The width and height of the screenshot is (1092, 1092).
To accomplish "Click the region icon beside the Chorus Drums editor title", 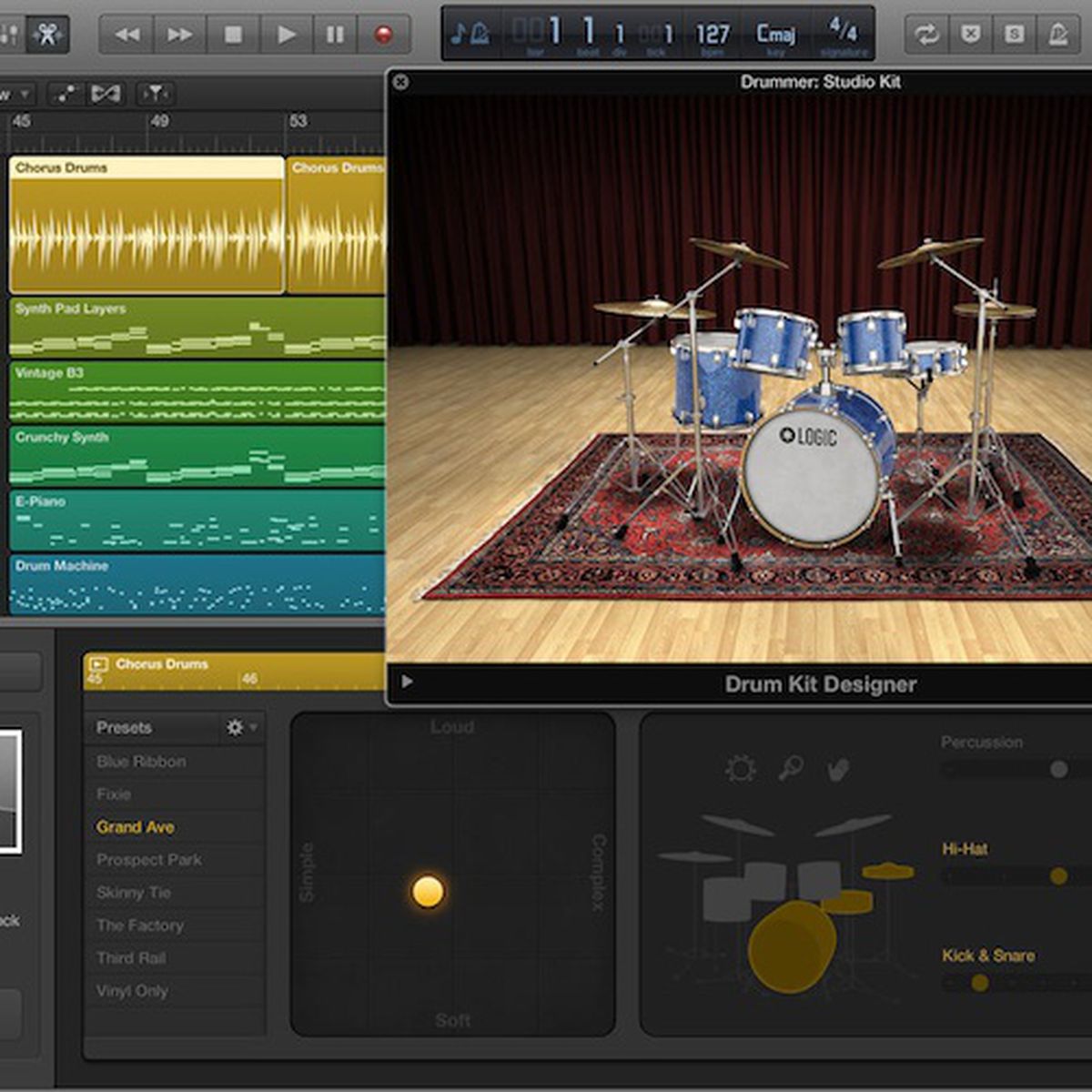I will (98, 664).
